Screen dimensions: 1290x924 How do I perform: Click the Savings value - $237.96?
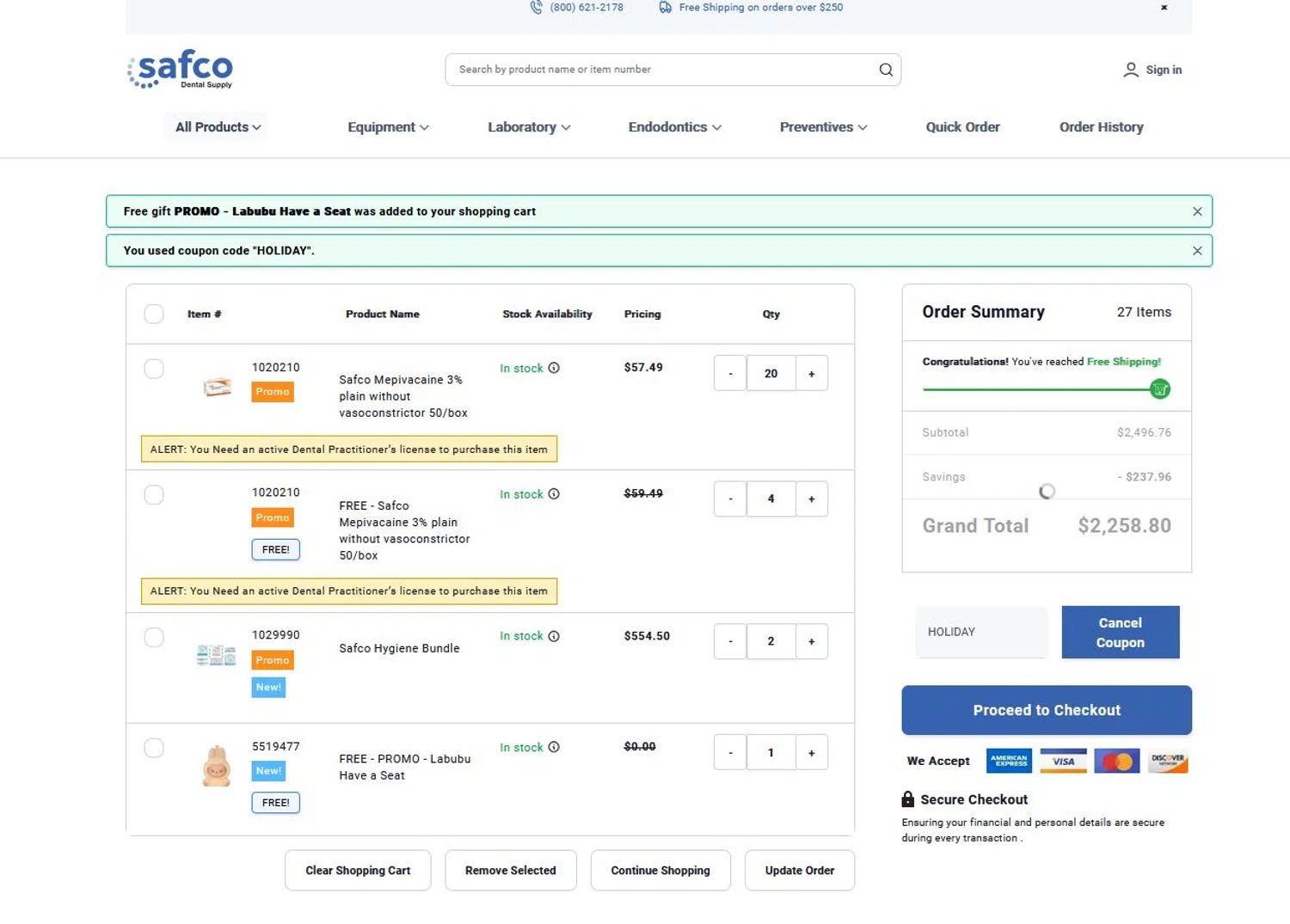coord(1145,477)
